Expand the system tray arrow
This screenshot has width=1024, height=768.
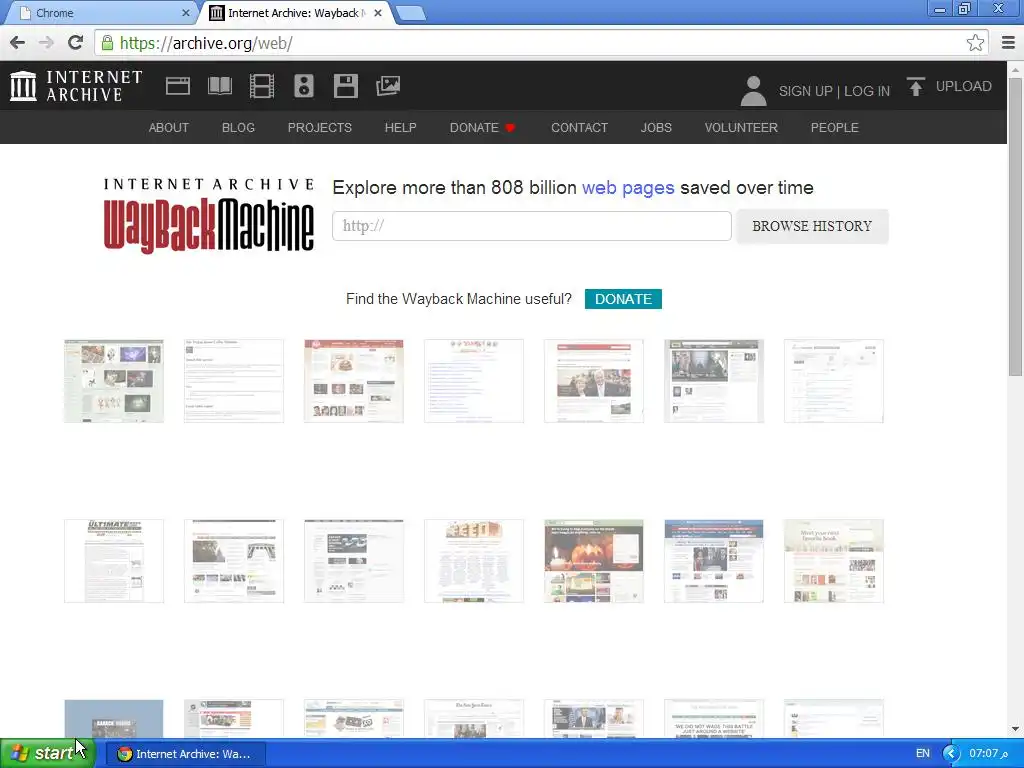coord(950,754)
